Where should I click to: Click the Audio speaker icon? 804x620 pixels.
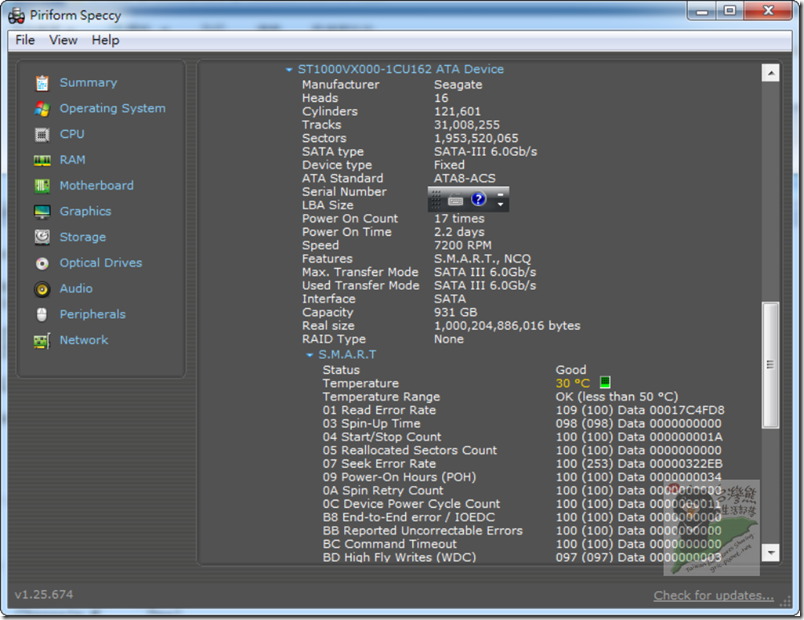(x=42, y=289)
